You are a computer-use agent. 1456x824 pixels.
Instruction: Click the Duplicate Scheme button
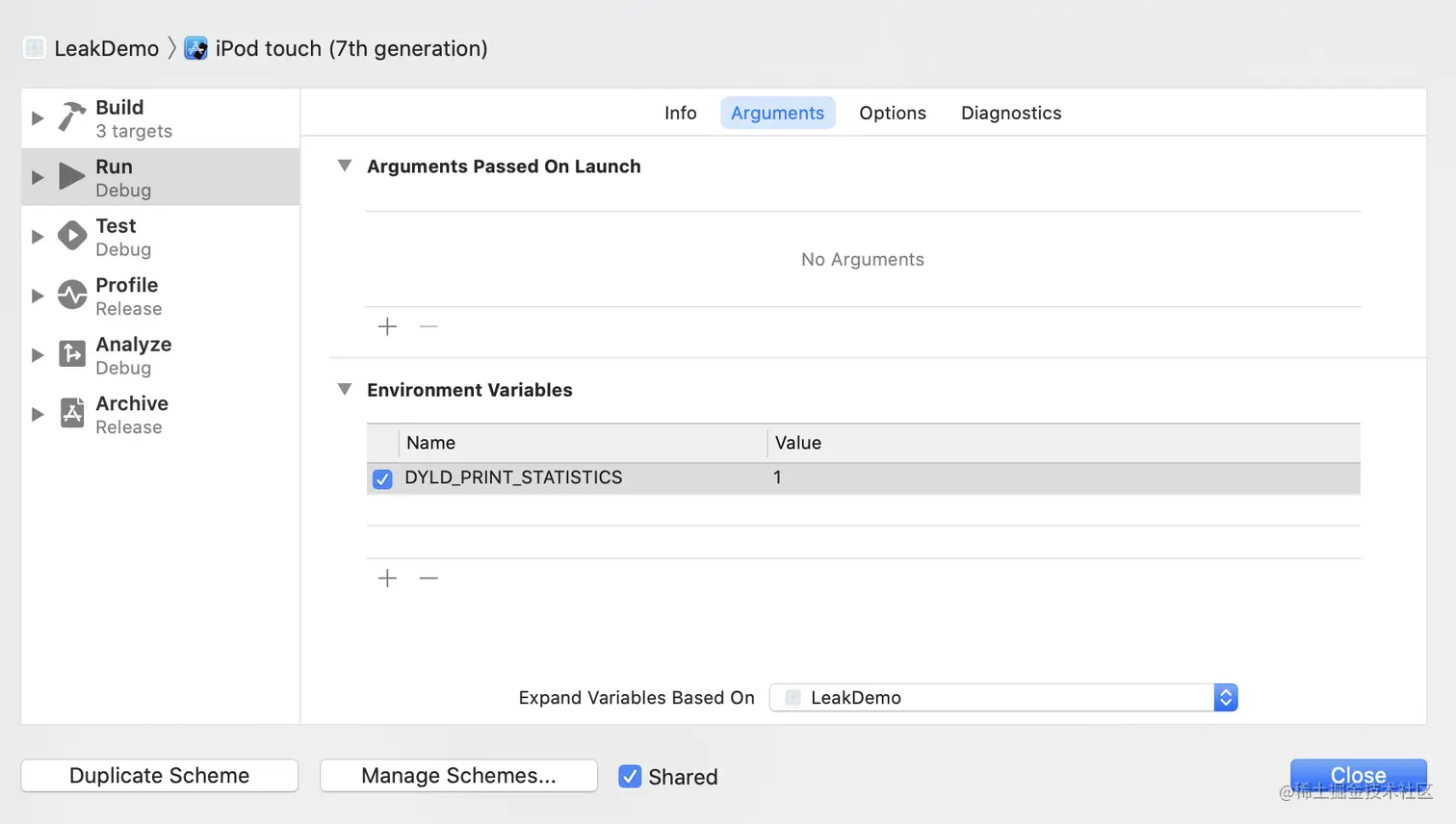(x=160, y=775)
